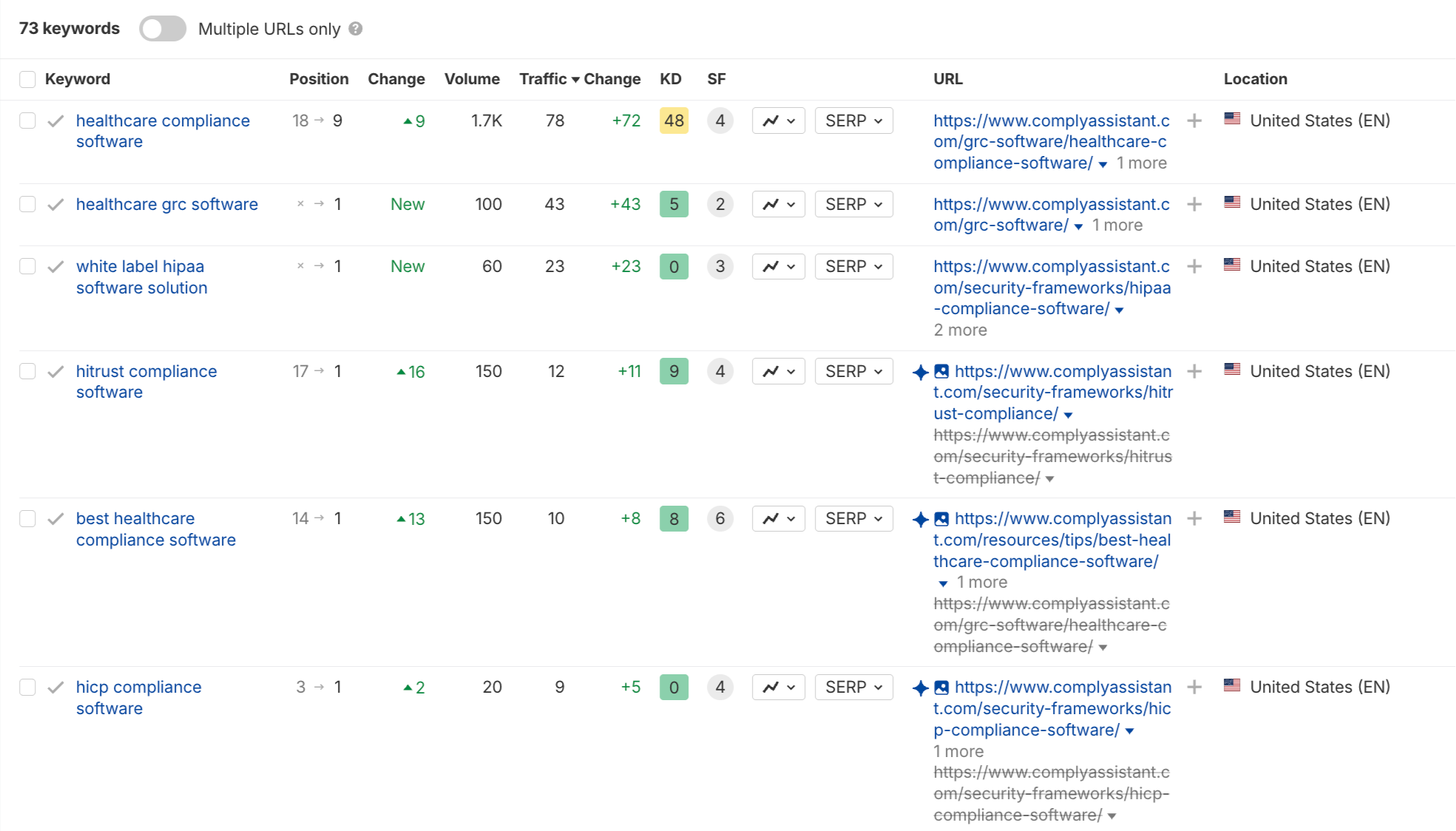Click checkmark icon beside healthcare grc software
Viewport: 1456px width, 831px height.
tap(55, 204)
